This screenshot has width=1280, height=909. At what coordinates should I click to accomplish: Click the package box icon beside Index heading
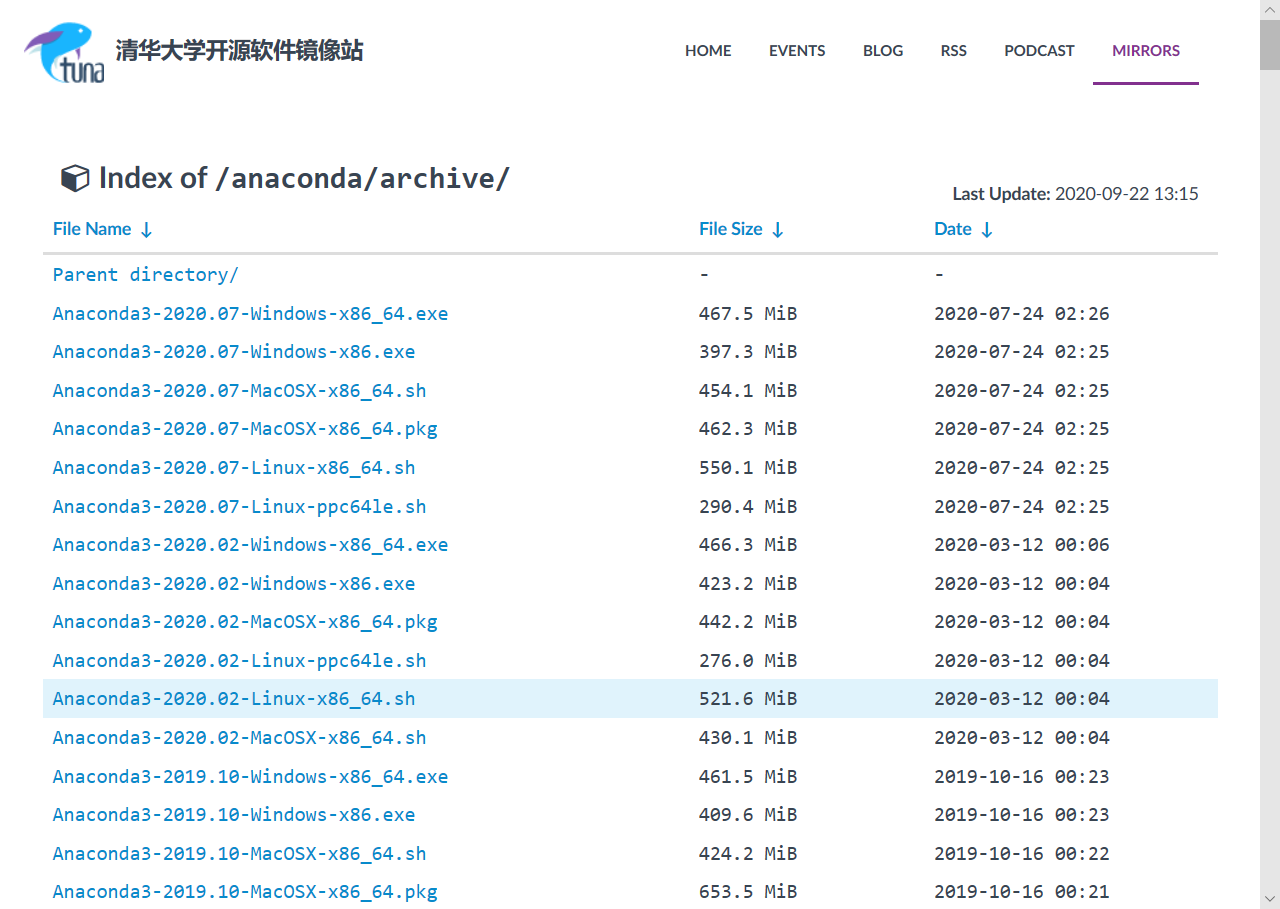[74, 177]
